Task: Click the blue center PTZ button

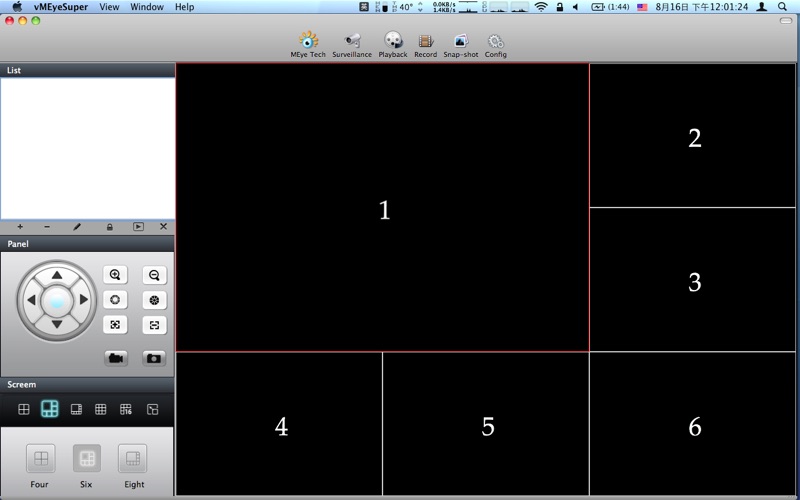Action: pyautogui.click(x=57, y=301)
